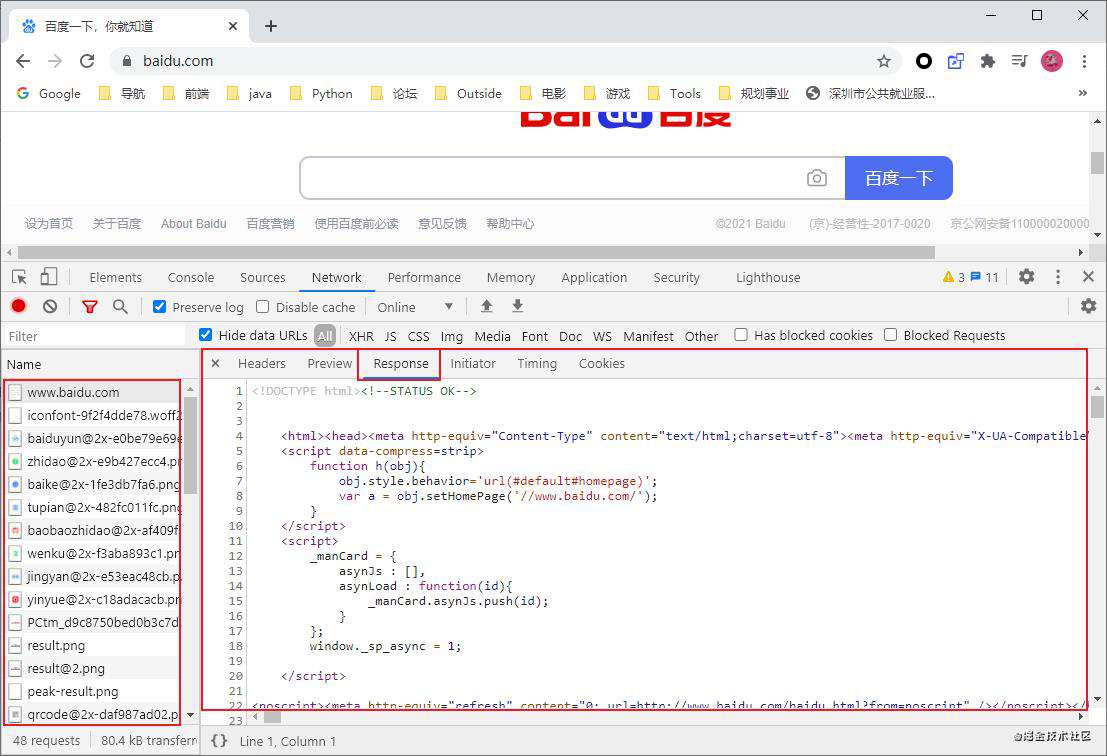Image resolution: width=1107 pixels, height=756 pixels.
Task: Filter requests by JS type
Action: (x=390, y=337)
